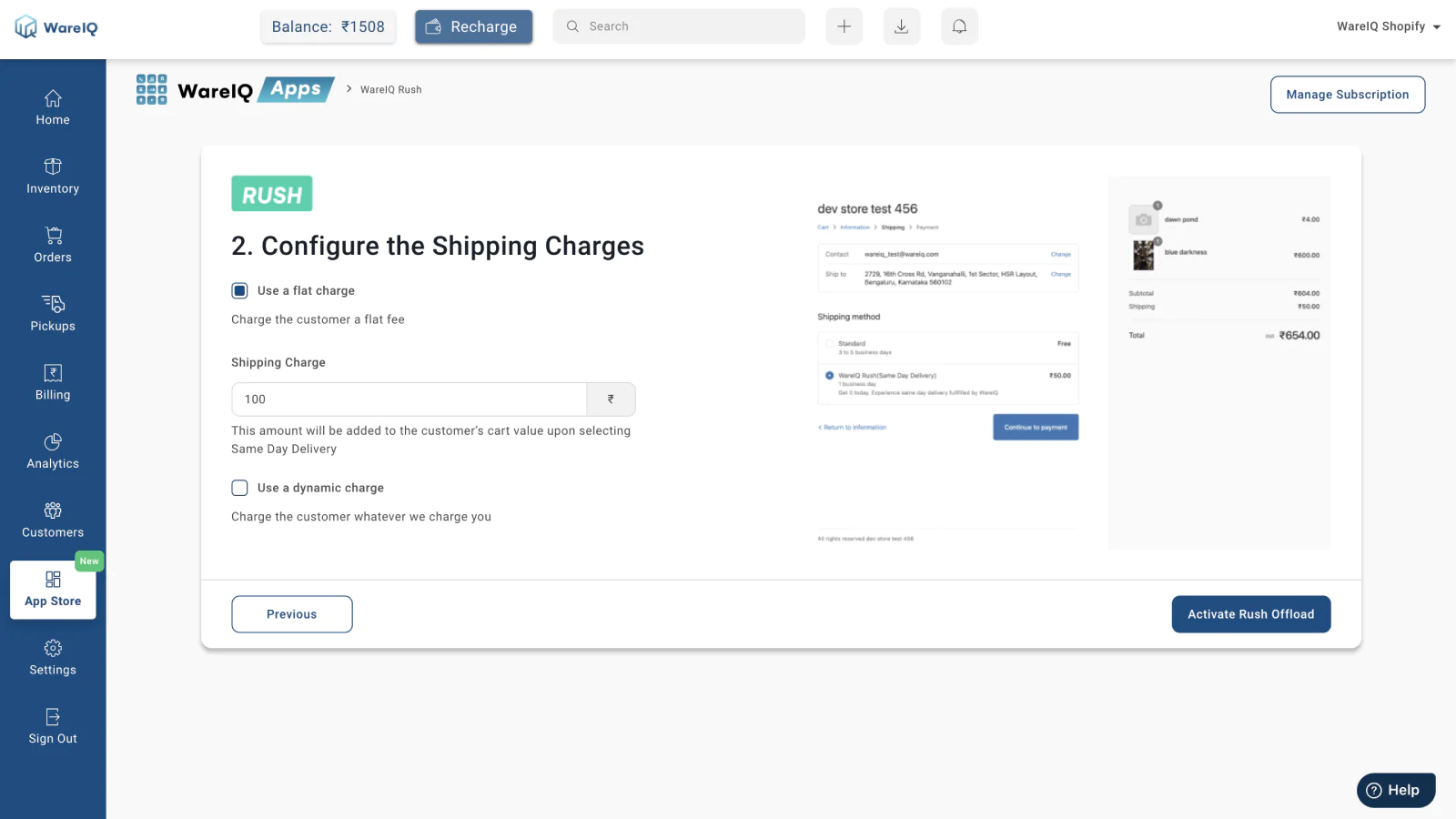Click the WareIQ logo in header
1456x819 pixels.
tap(56, 27)
